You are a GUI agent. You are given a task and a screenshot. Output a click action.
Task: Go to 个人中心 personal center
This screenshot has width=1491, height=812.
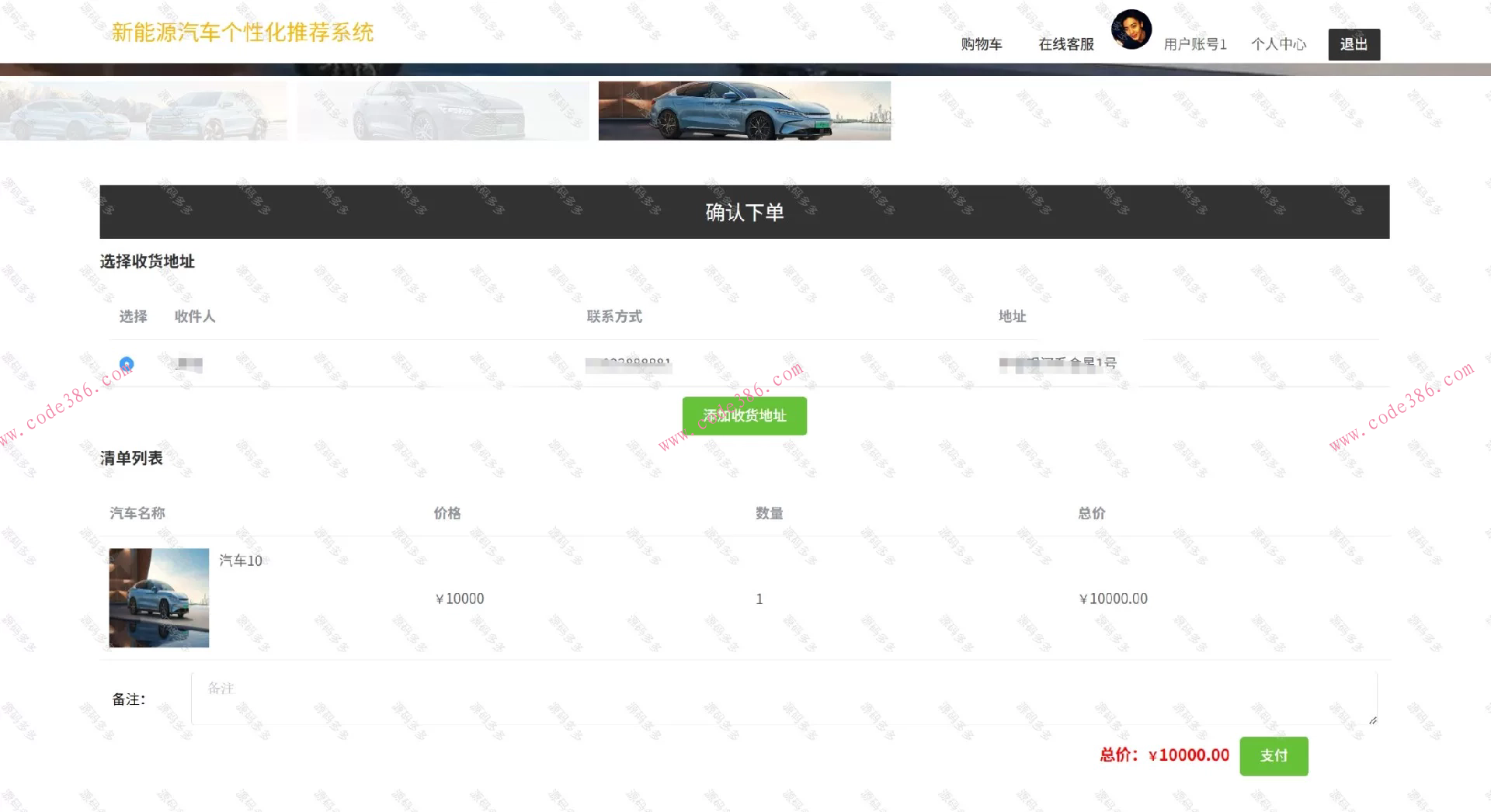1278,44
